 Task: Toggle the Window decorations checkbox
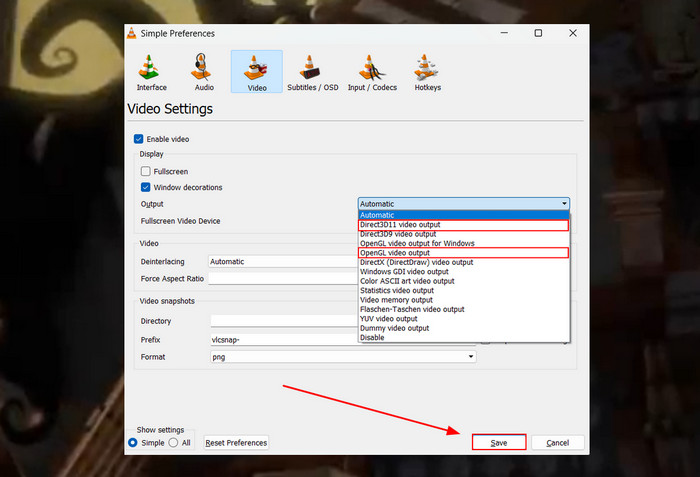point(146,187)
